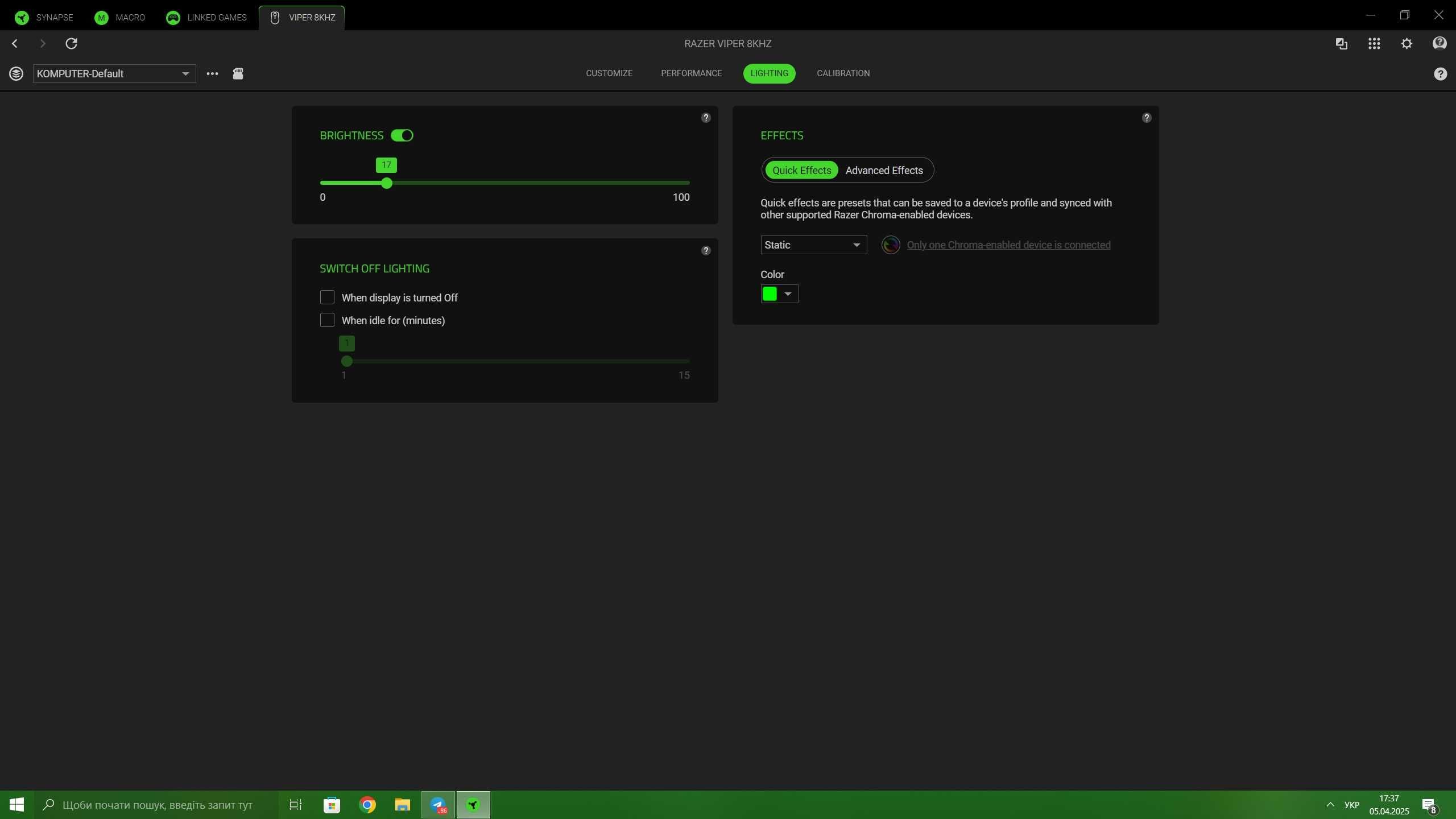Viewport: 1456px width, 819px height.
Task: Switch to the SYNAPSE tab
Action: [x=44, y=18]
